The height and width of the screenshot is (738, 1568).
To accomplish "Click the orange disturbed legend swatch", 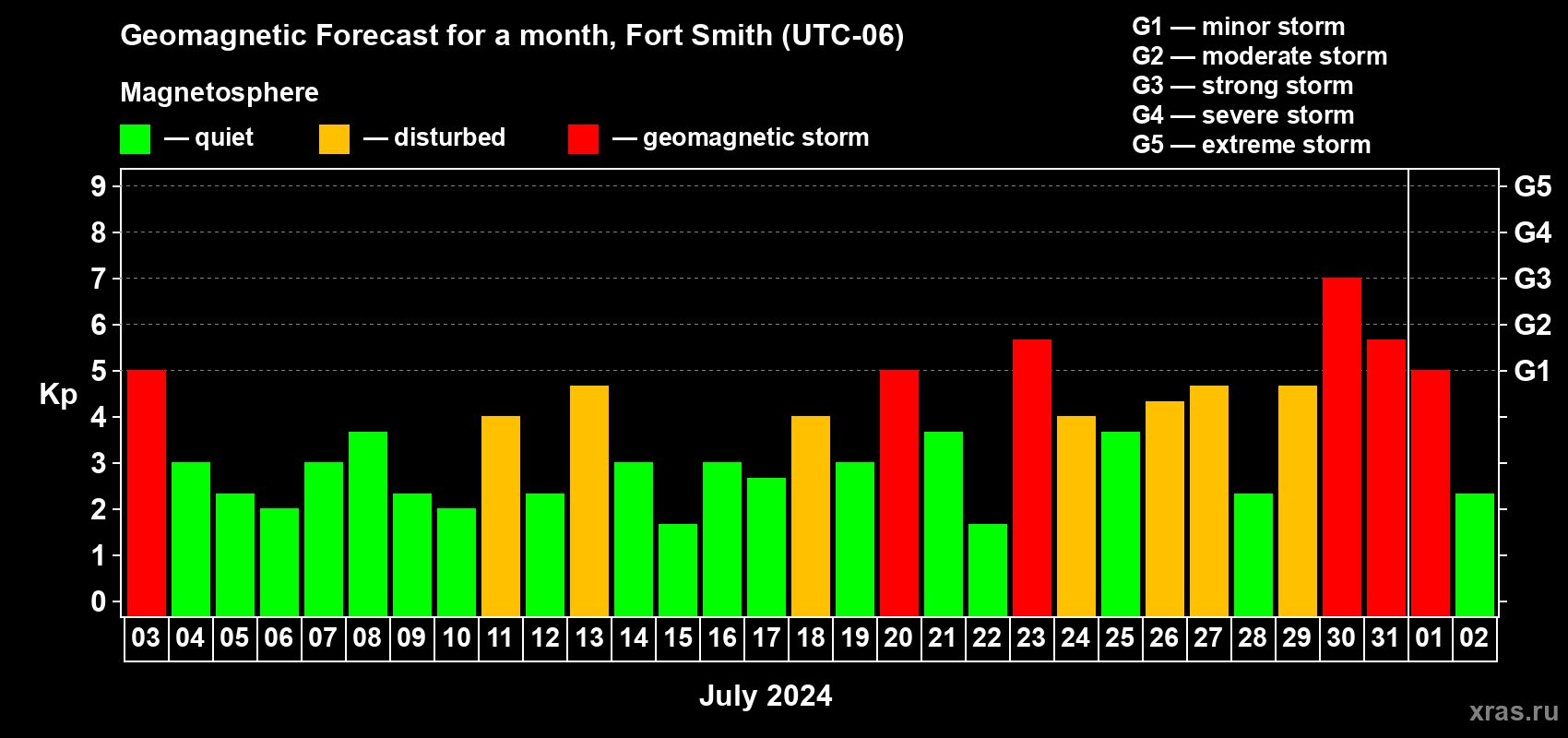I will [334, 139].
